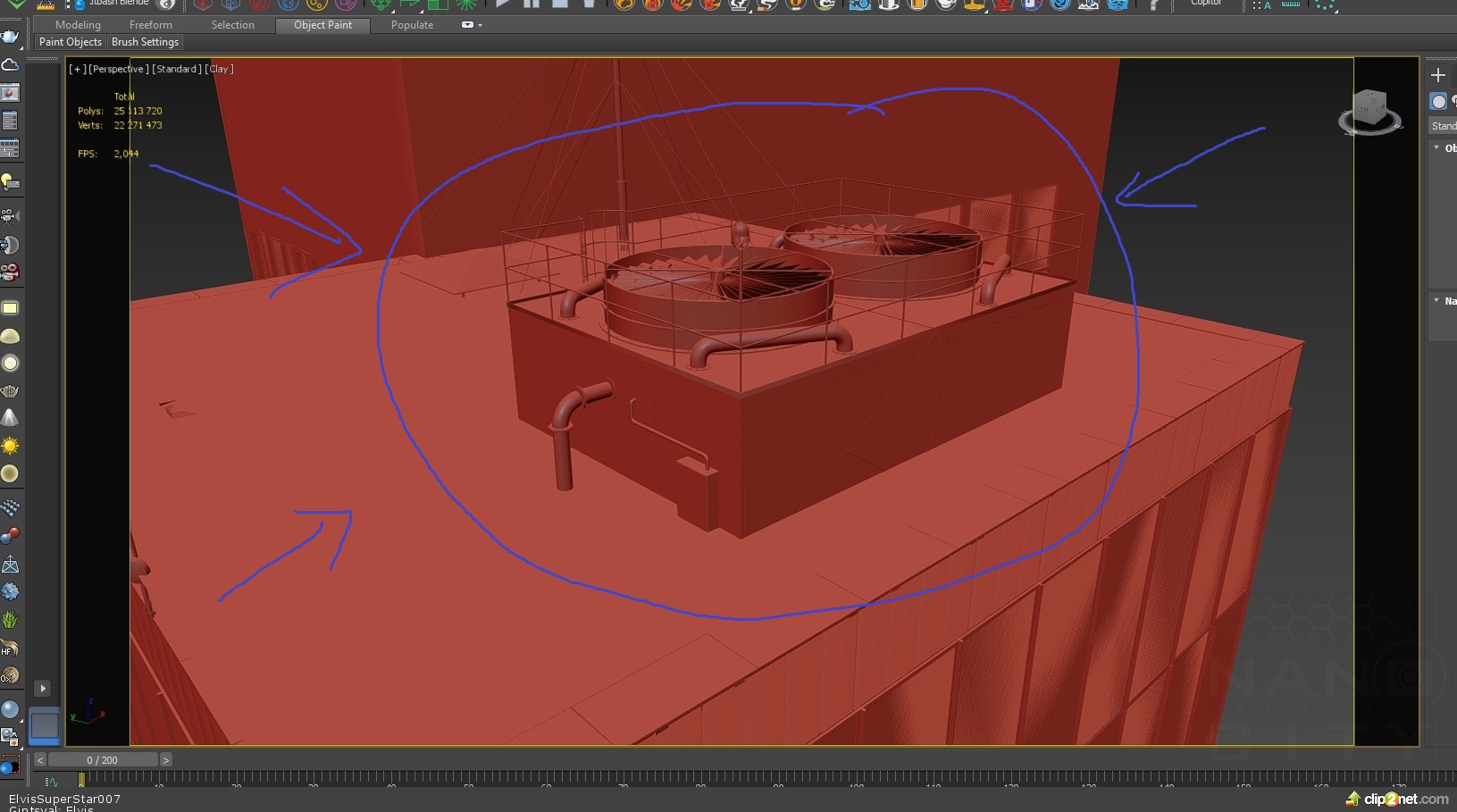Click the wireframe pyramid icon
Screen dimensions: 1457x812
(10, 564)
